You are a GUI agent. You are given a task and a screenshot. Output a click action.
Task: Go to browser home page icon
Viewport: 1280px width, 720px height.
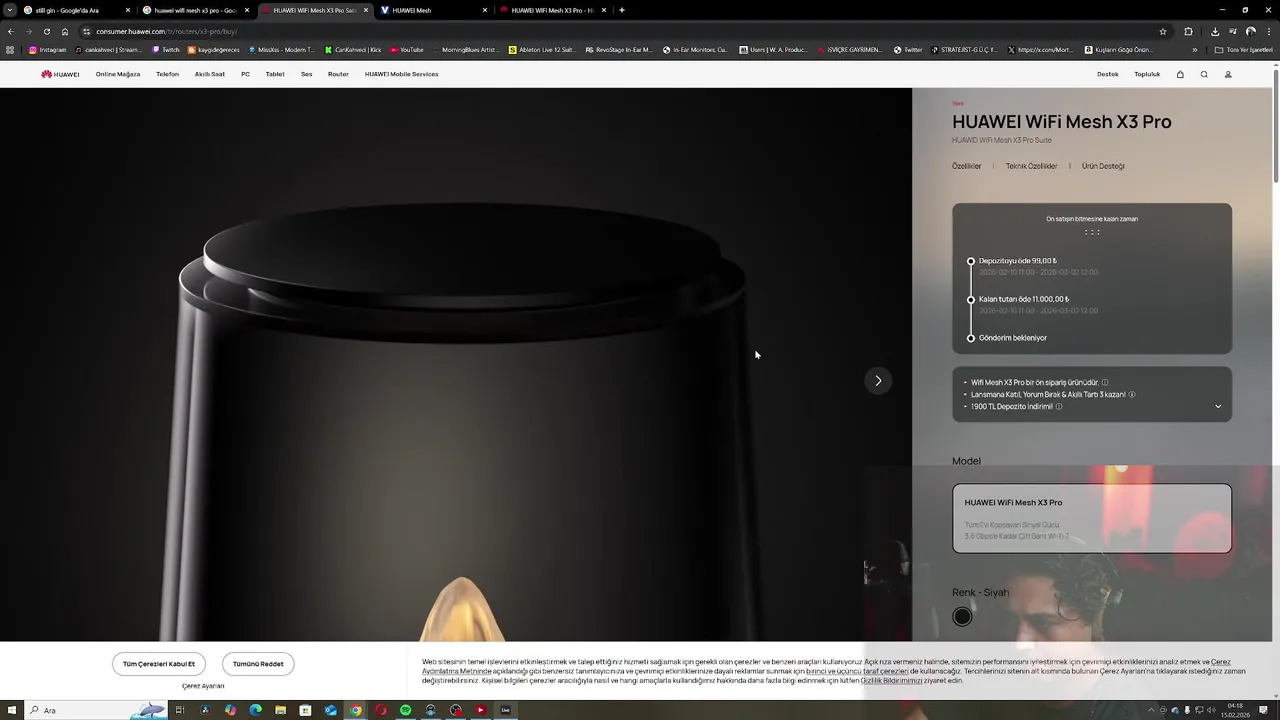(x=65, y=31)
